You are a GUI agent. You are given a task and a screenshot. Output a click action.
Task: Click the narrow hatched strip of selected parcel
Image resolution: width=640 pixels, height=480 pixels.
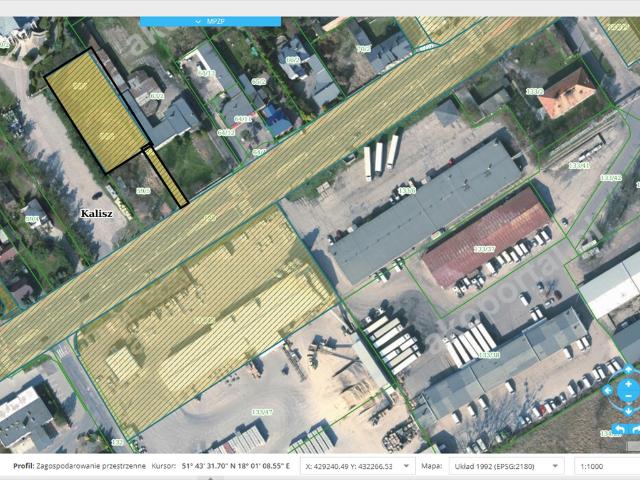tap(166, 178)
